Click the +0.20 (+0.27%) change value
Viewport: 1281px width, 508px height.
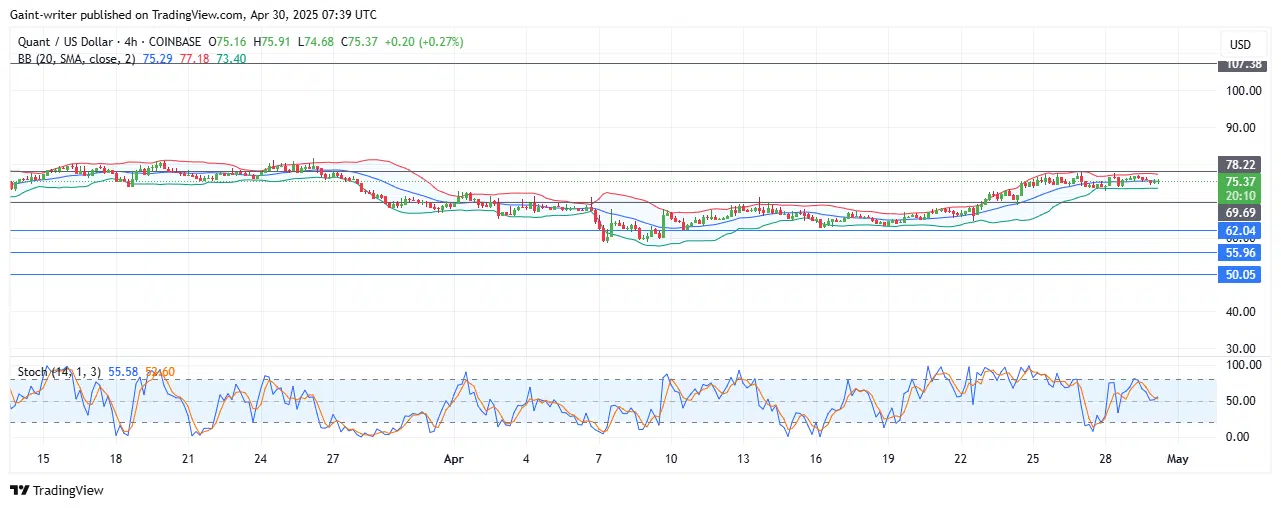click(x=424, y=42)
